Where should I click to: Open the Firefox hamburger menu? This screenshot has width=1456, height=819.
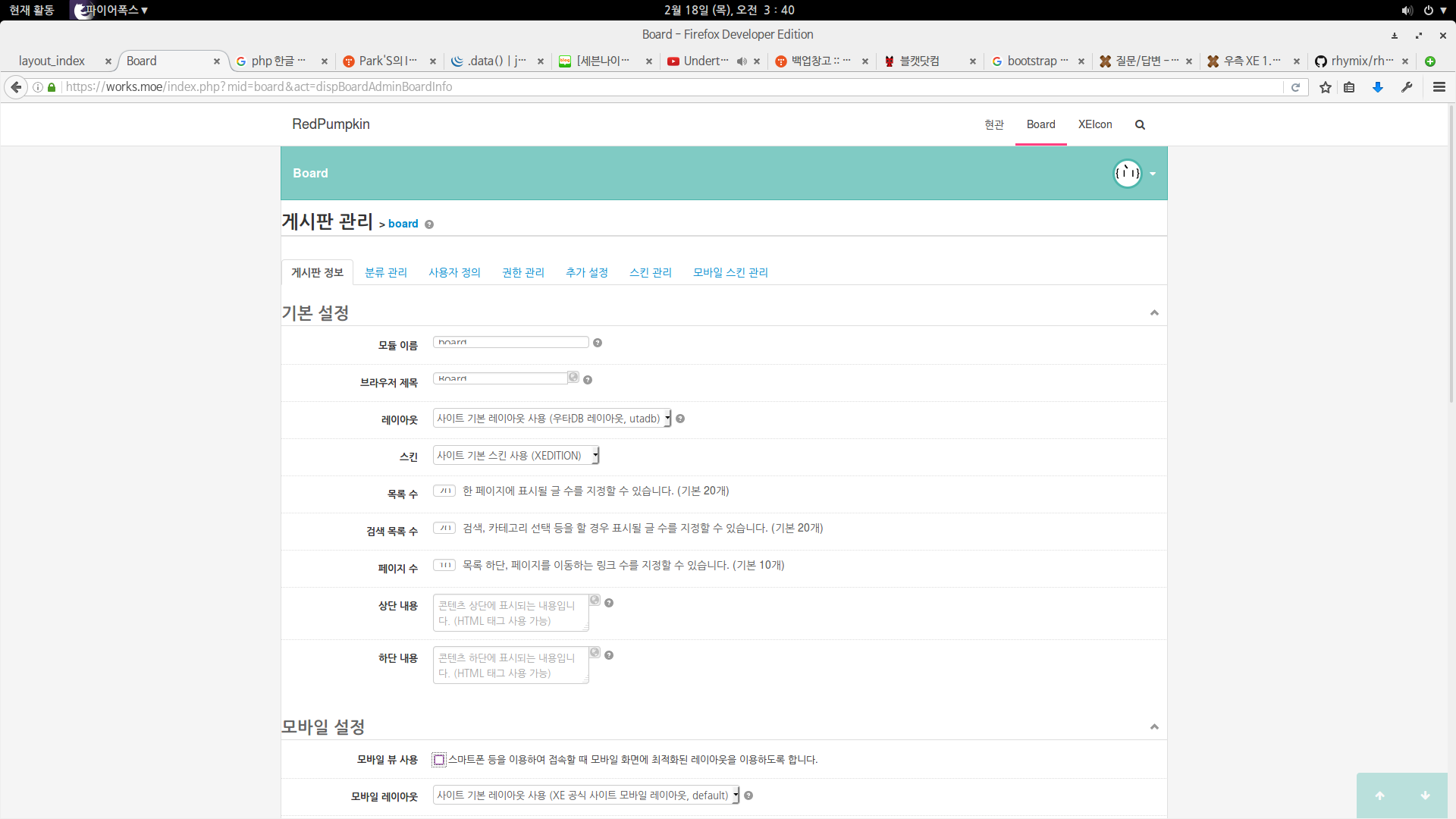coord(1439,86)
